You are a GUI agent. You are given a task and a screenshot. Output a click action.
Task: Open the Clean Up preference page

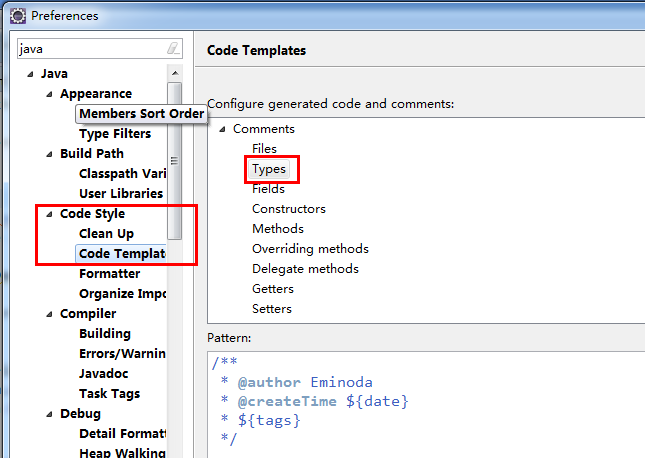click(x=106, y=234)
